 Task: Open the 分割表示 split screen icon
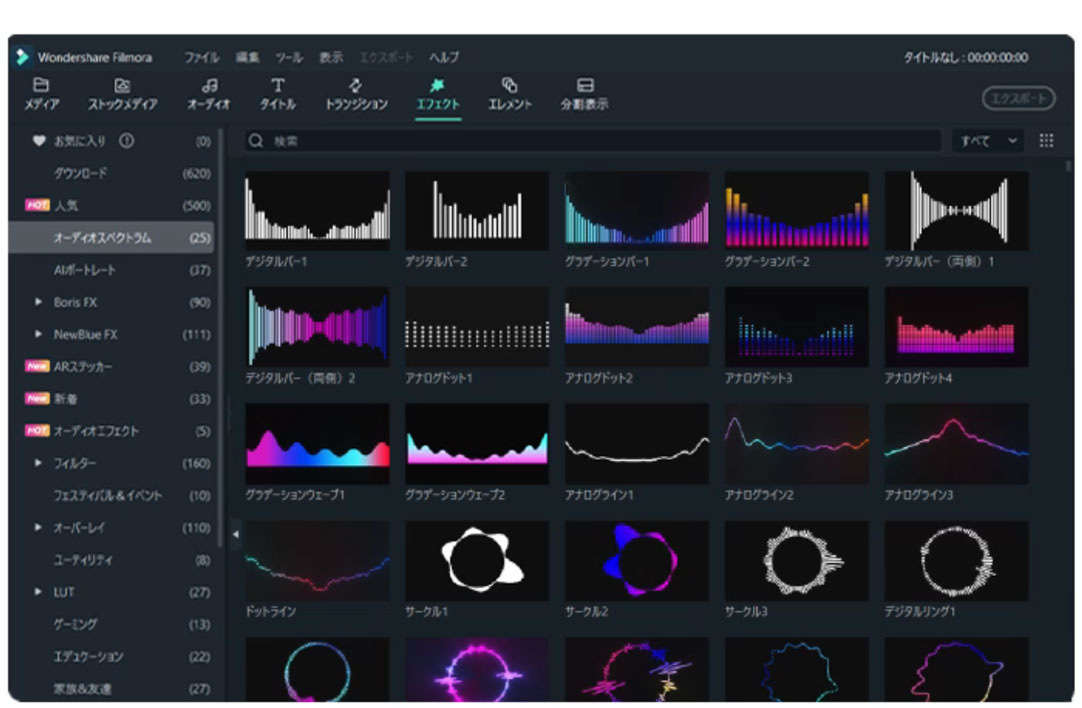[585, 86]
